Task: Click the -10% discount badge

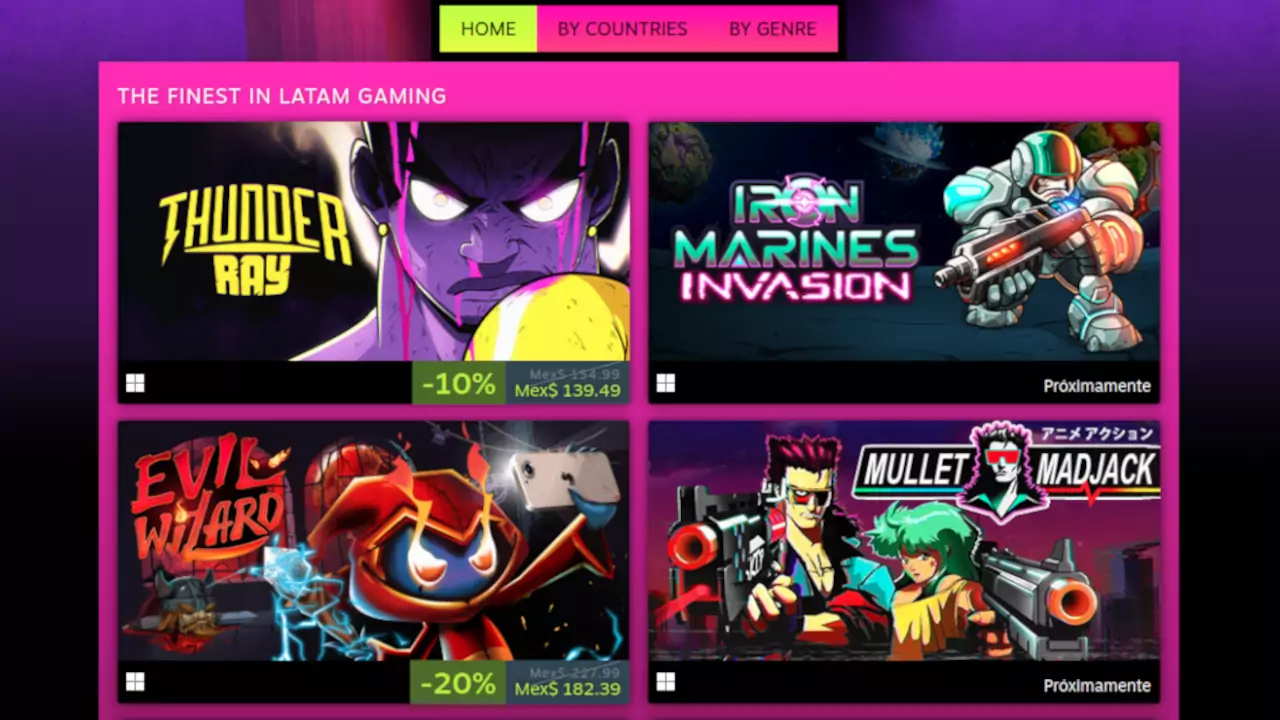Action: (x=459, y=383)
